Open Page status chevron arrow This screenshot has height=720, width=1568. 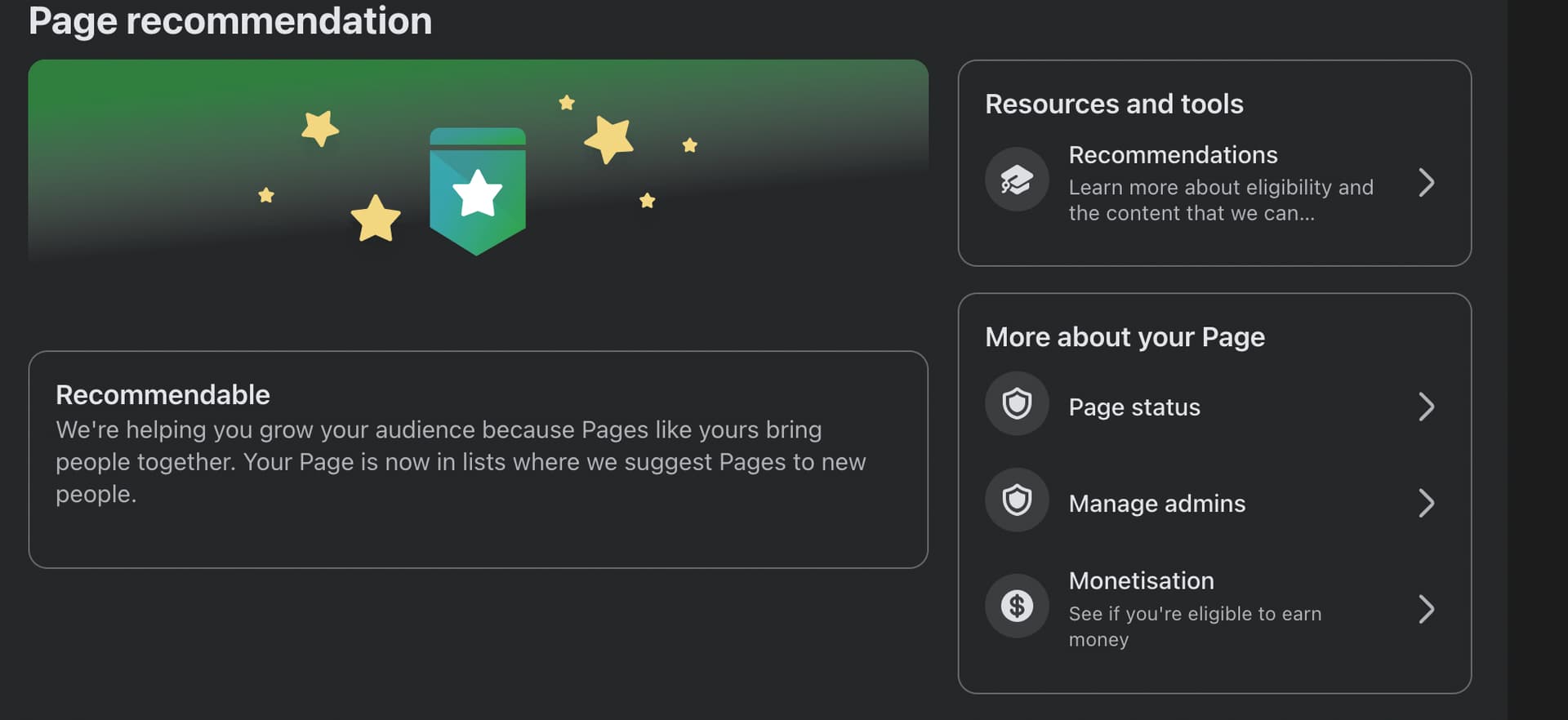coord(1426,407)
